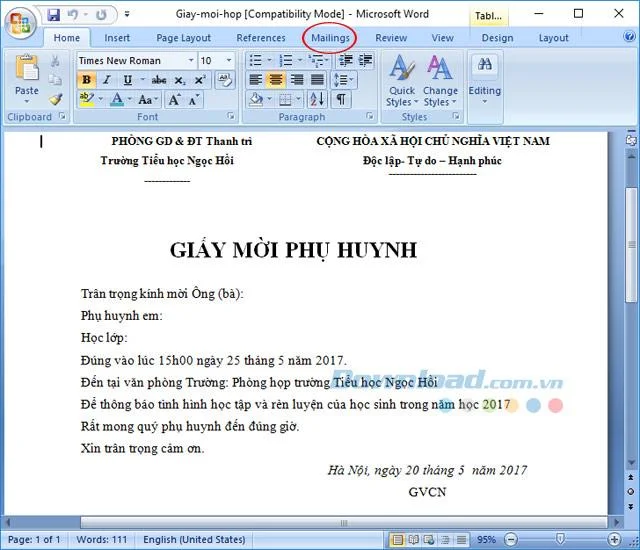
Task: Align text left
Action: coord(256,80)
